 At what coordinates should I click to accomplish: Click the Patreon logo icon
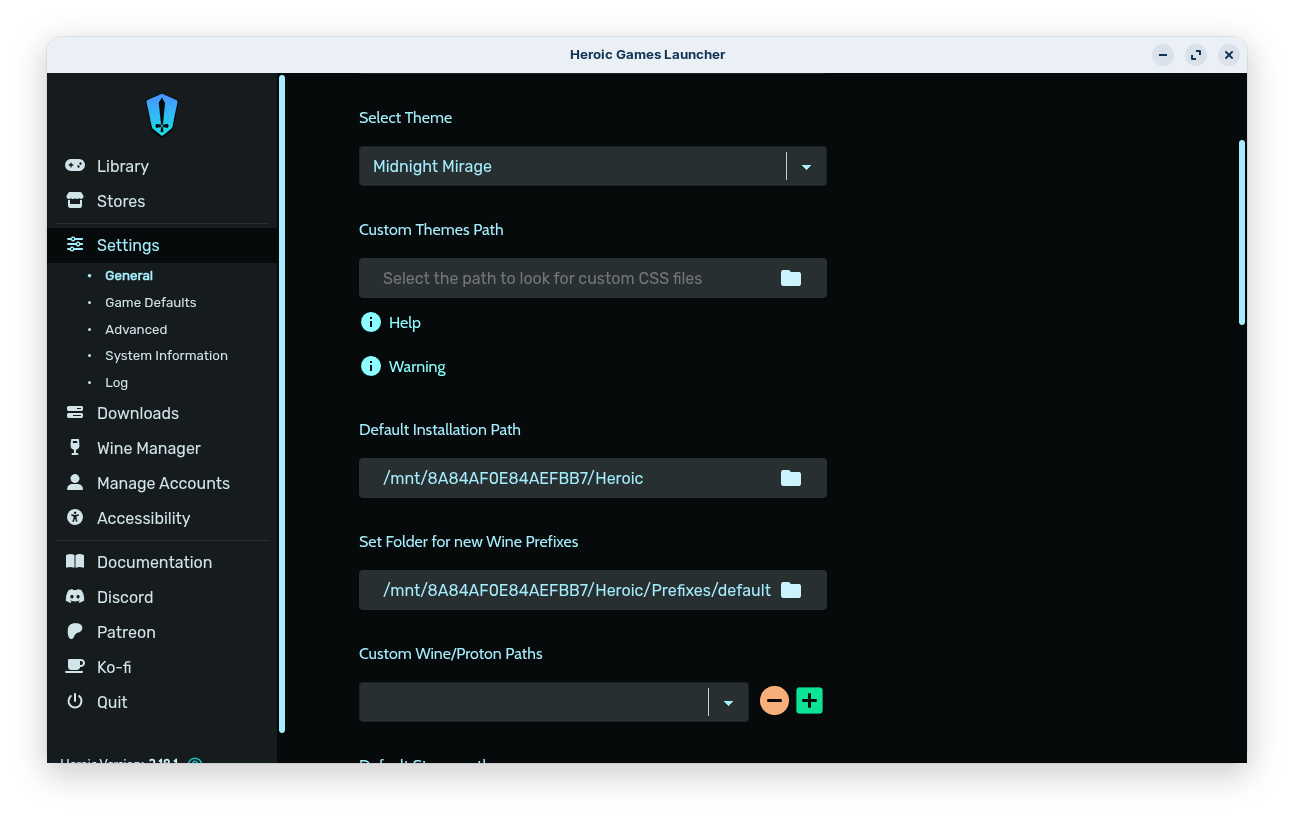[75, 632]
